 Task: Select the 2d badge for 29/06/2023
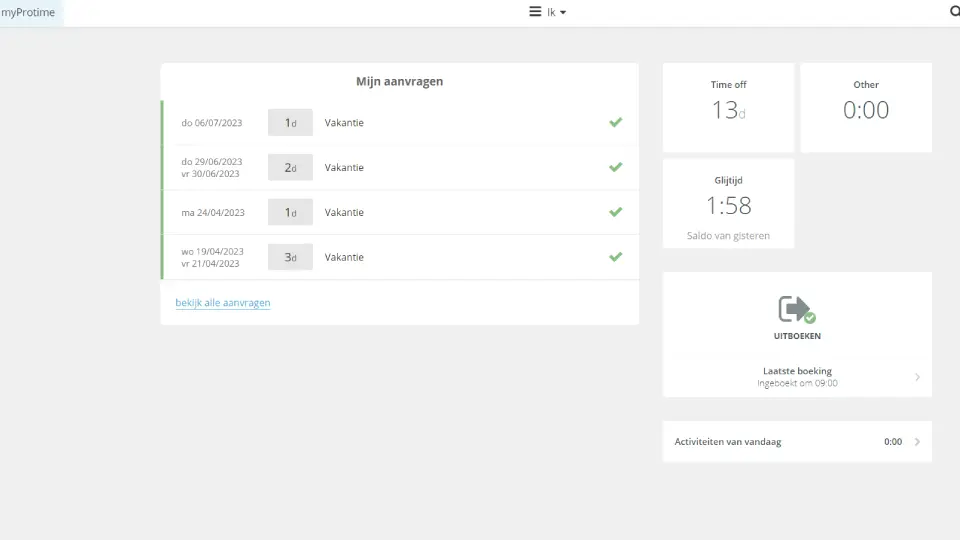point(290,167)
